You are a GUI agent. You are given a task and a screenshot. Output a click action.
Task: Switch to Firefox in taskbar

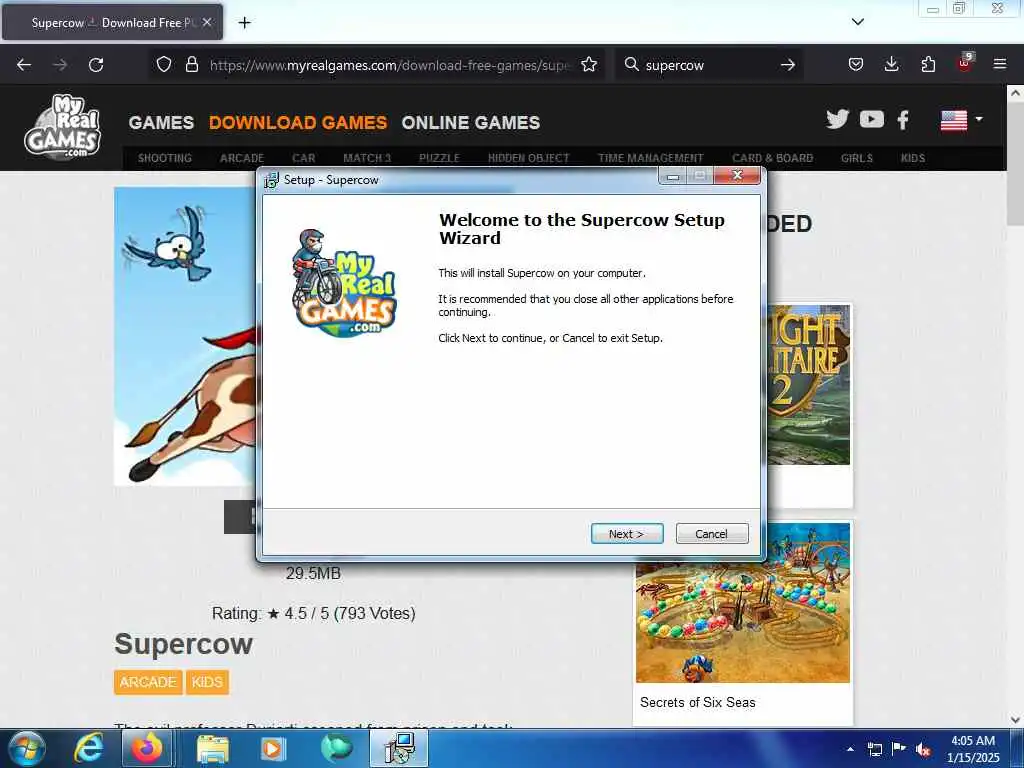147,748
